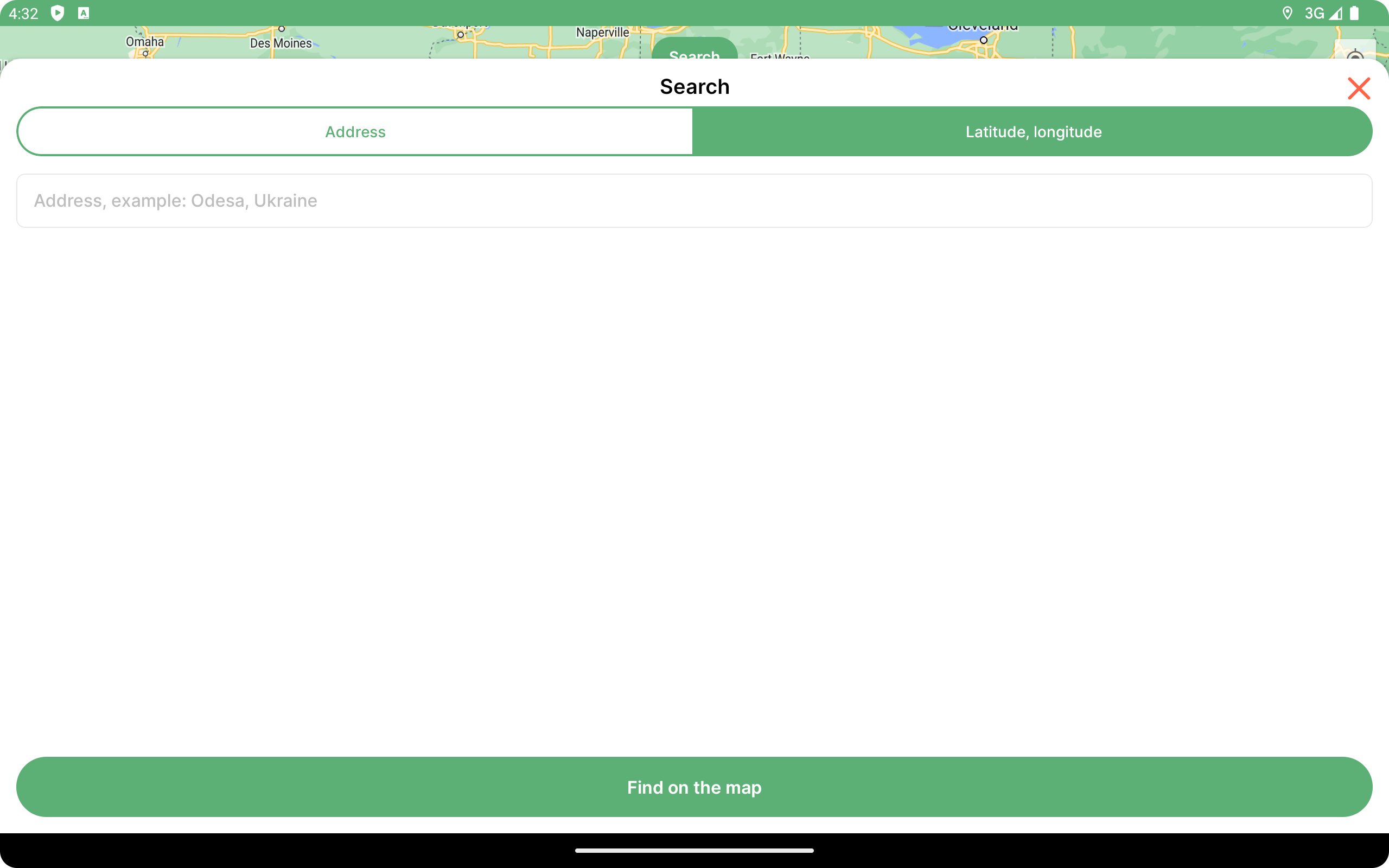Click the Search panel title text
The image size is (1389, 868).
(x=694, y=87)
